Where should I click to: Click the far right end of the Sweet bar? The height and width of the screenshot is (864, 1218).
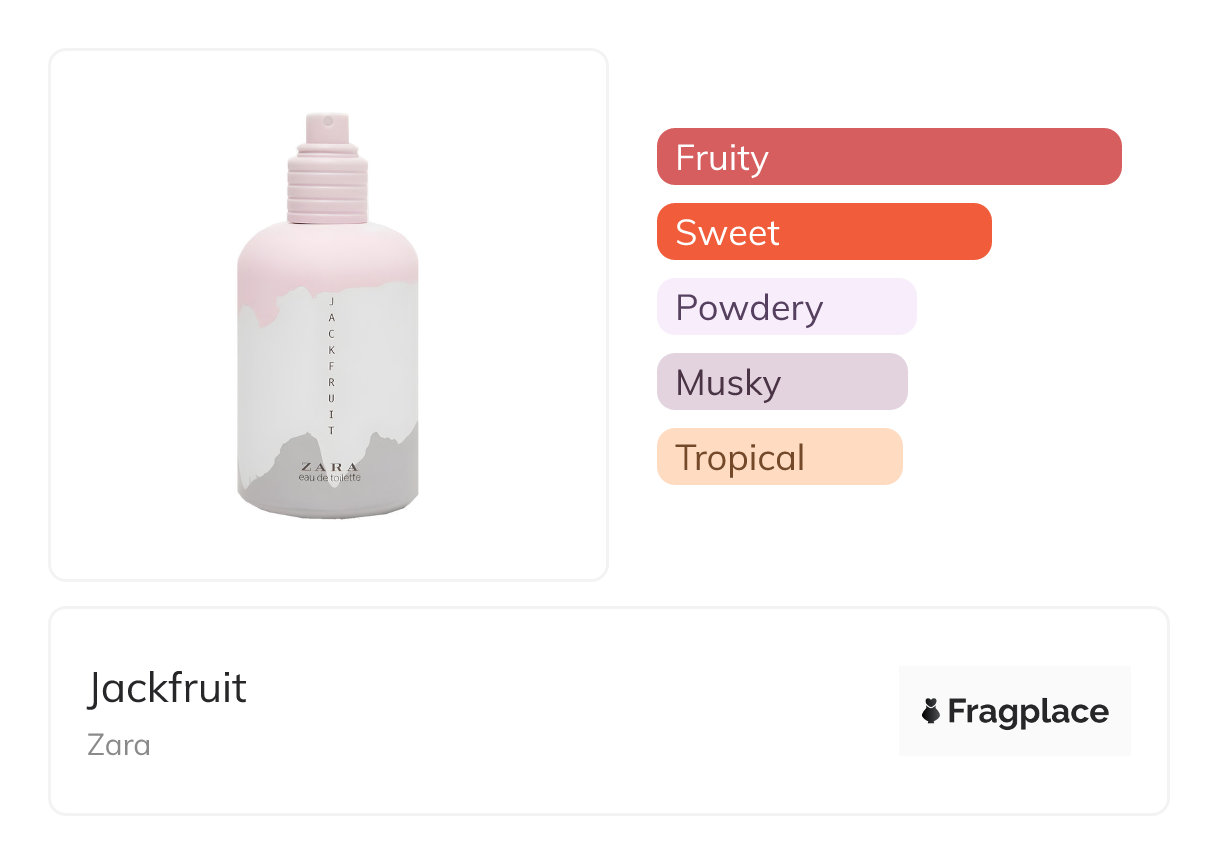978,232
